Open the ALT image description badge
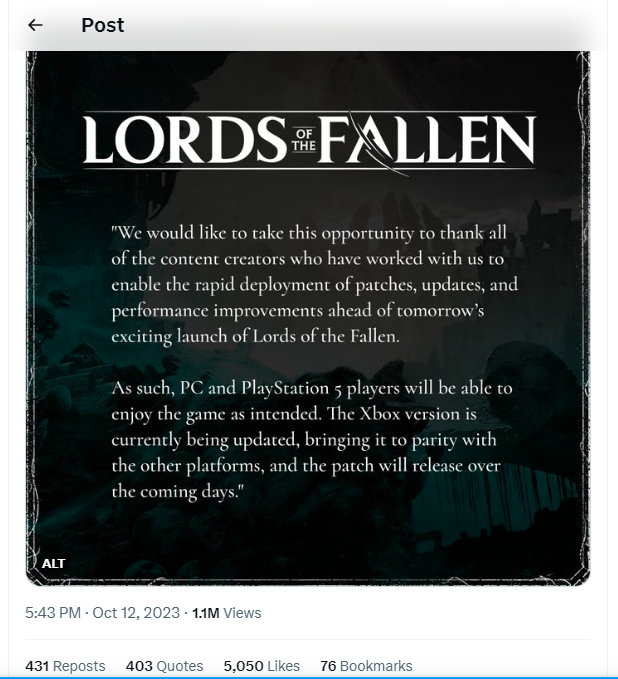This screenshot has width=618, height=679. (53, 563)
